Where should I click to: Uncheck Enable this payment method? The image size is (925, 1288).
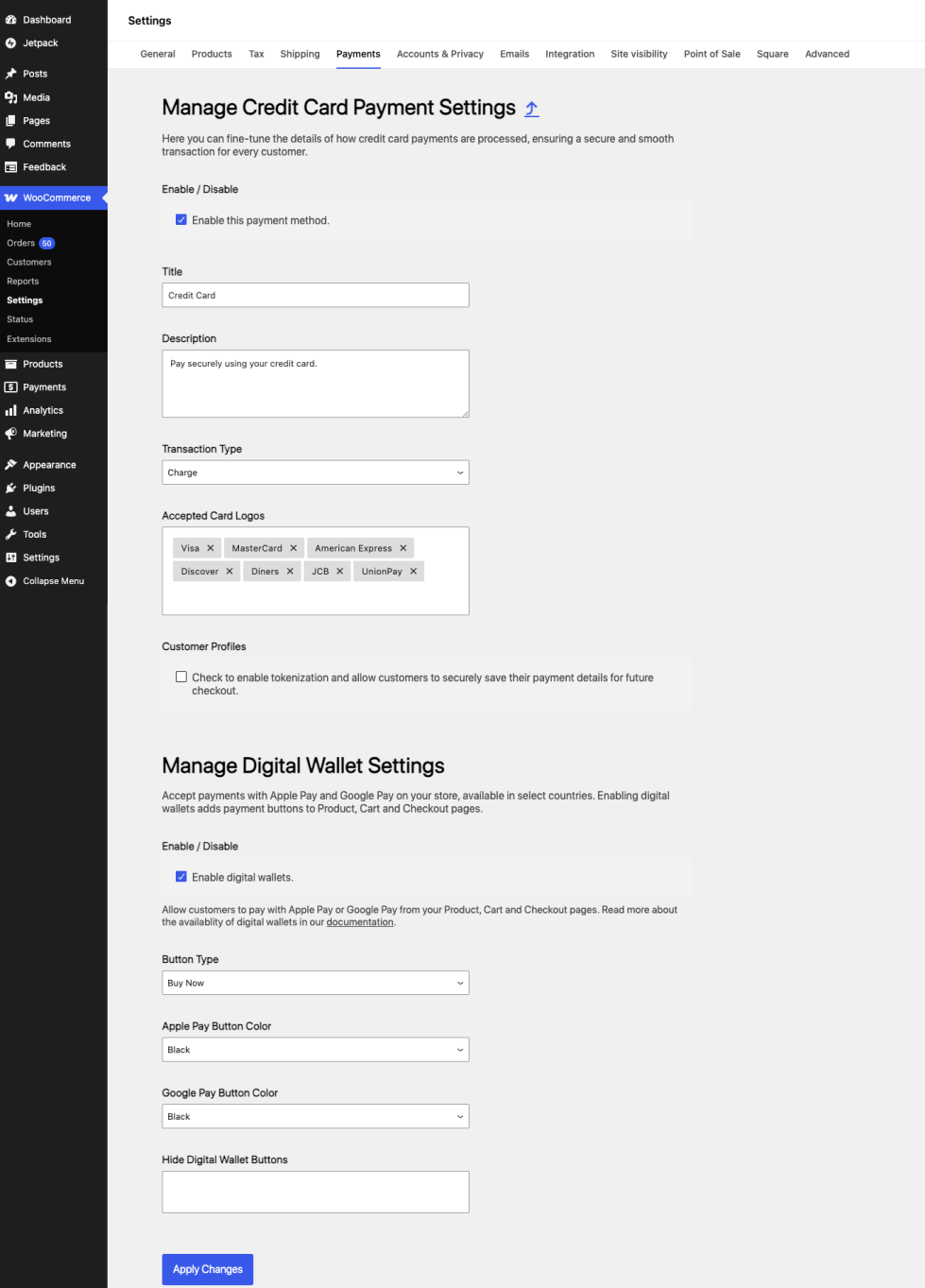point(181,220)
